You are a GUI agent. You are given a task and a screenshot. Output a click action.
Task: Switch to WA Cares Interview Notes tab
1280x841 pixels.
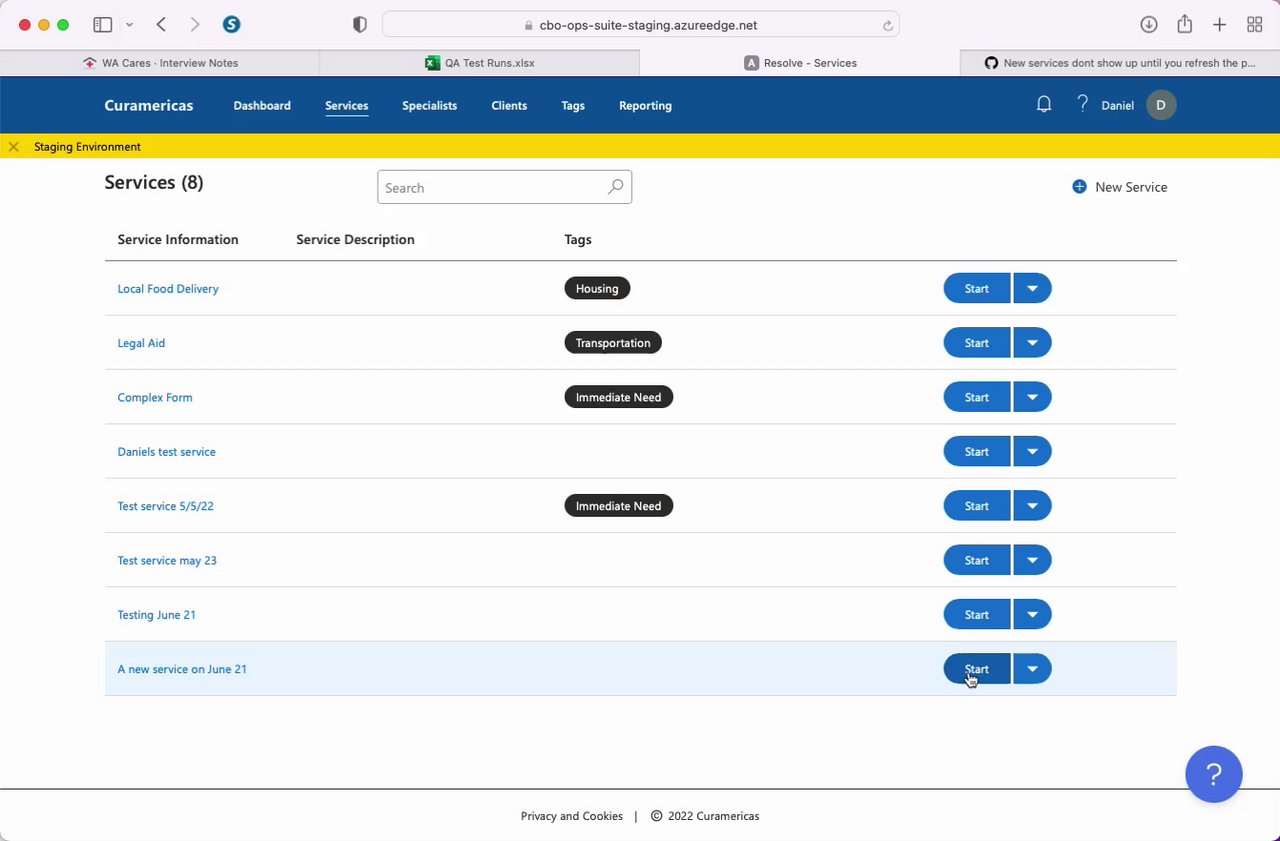pos(160,63)
